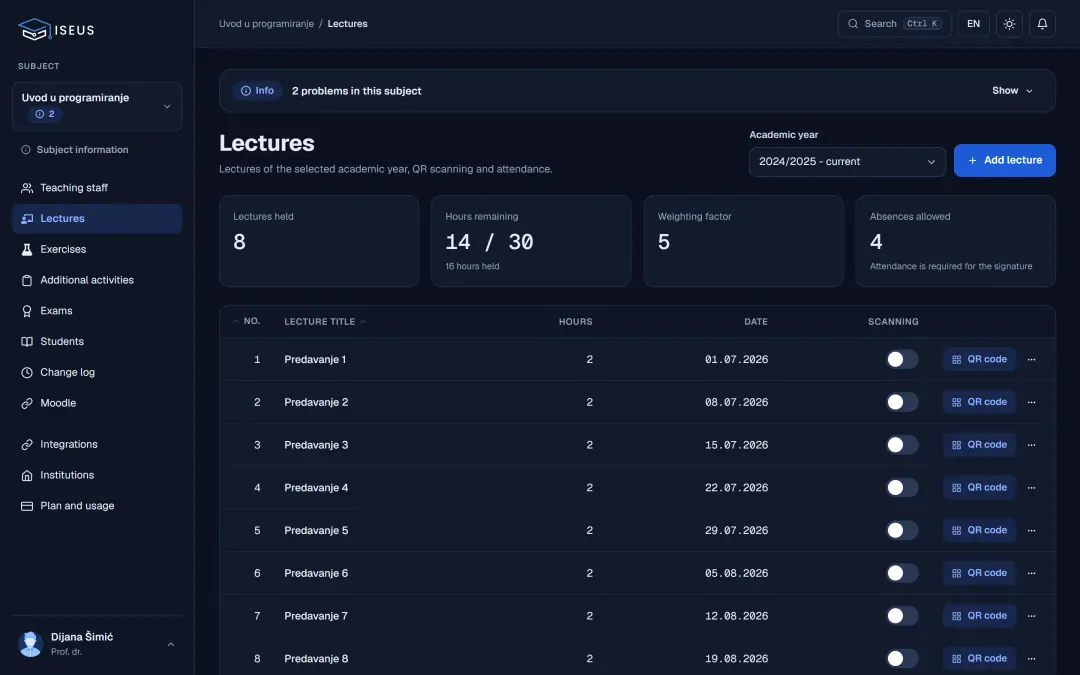The image size is (1080, 675).
Task: Click the subject problems badge showing 2
Action: [x=45, y=114]
